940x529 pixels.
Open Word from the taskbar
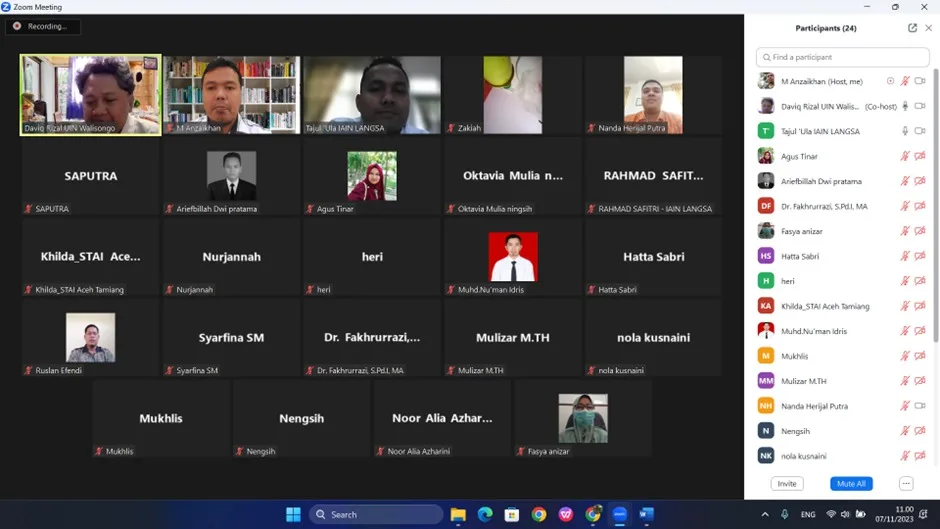(646, 515)
